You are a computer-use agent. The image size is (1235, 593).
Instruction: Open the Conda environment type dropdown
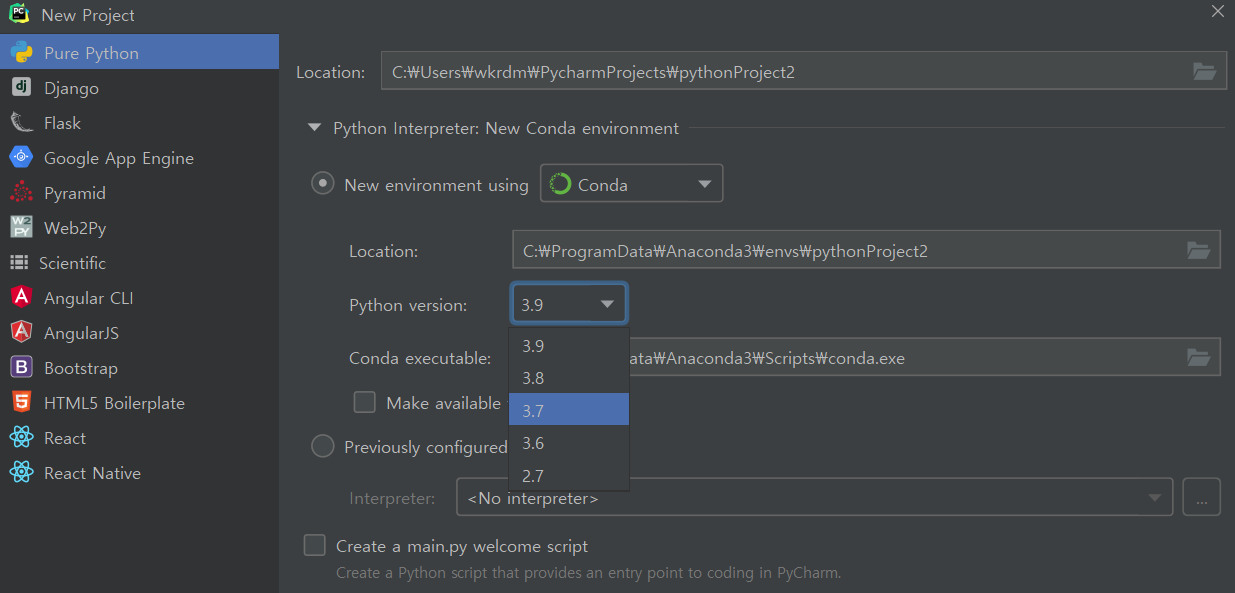click(631, 184)
